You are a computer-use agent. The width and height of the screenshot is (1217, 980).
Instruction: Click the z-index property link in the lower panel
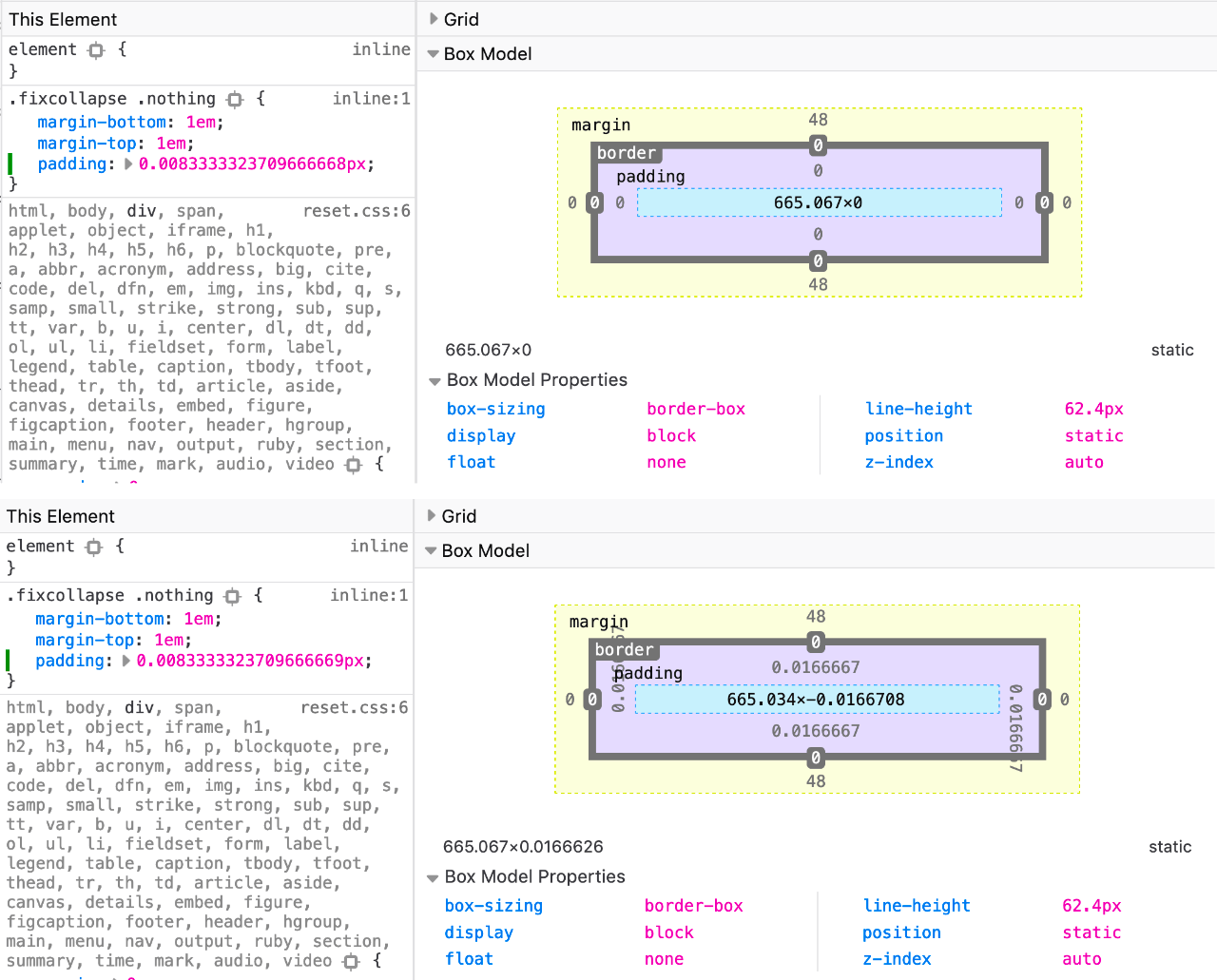pyautogui.click(x=898, y=958)
